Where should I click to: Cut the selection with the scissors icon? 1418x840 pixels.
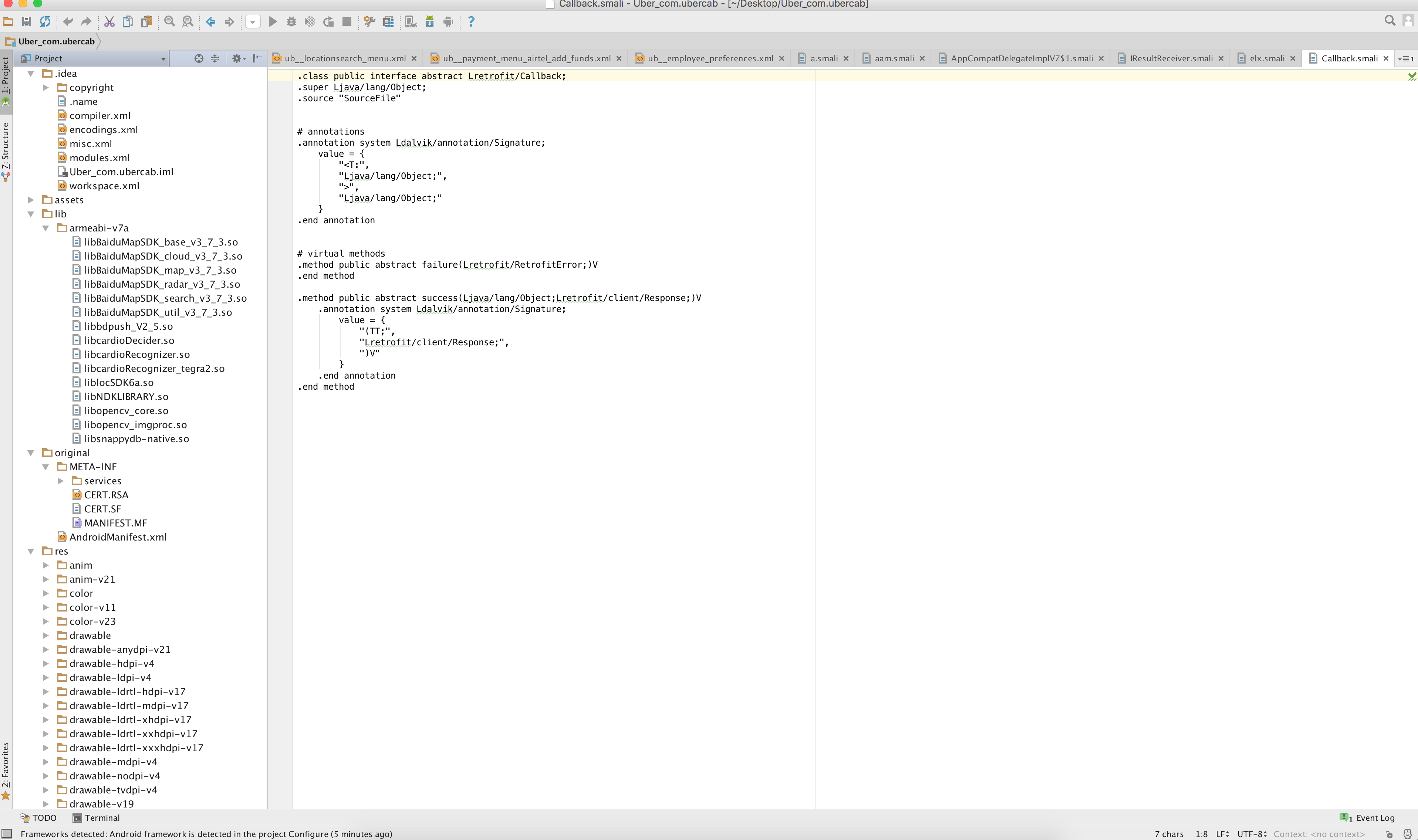point(109,21)
